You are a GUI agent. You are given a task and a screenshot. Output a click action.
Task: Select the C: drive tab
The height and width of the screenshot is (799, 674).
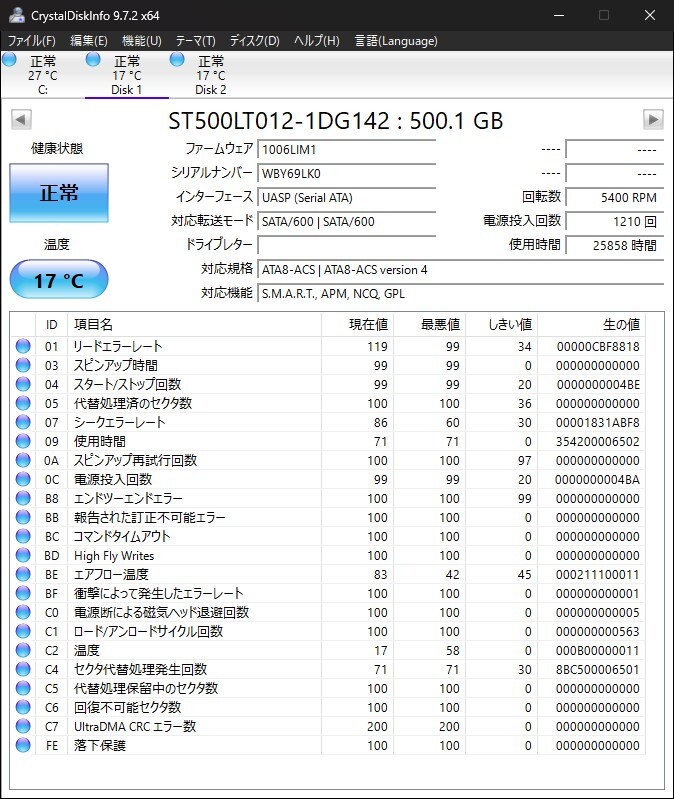(x=43, y=75)
